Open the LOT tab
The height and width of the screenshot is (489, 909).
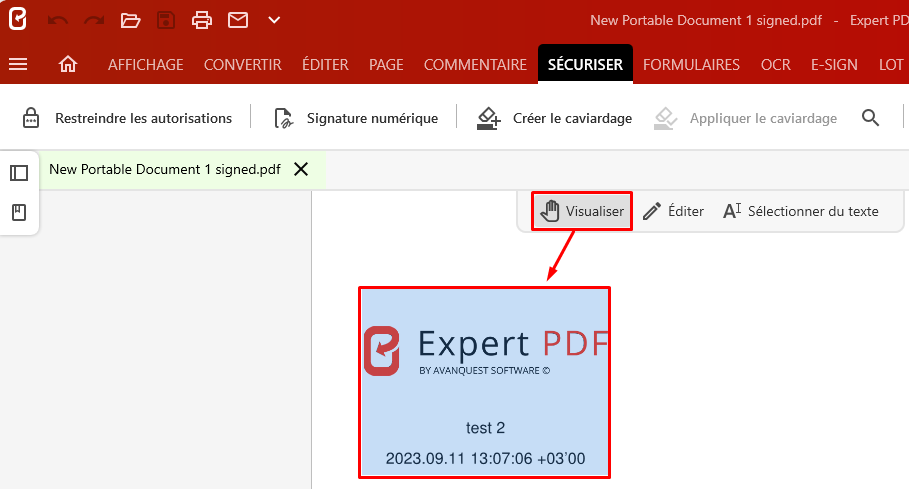point(891,64)
